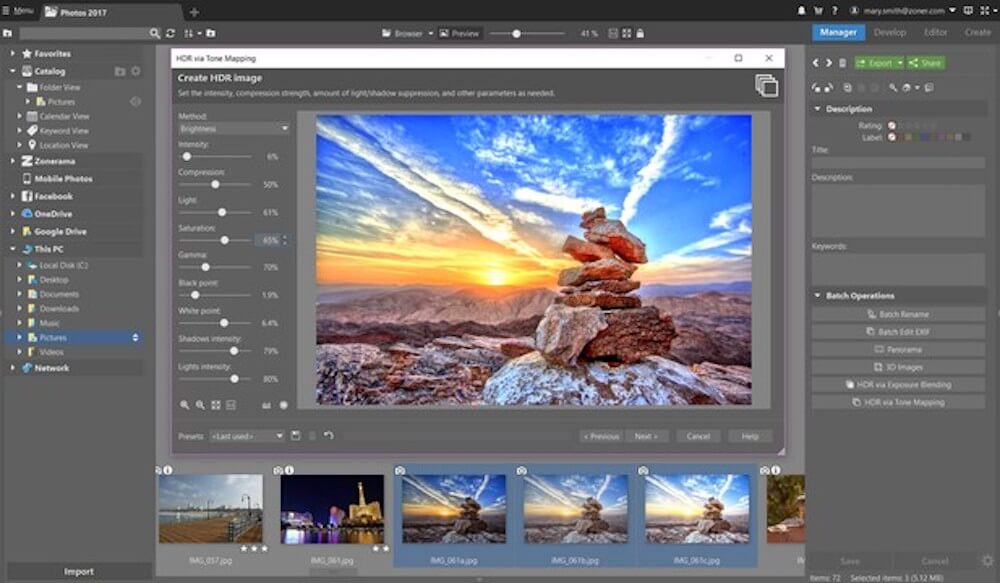Image resolution: width=1000 pixels, height=583 pixels.
Task: Collapse the Description section
Action: point(818,109)
